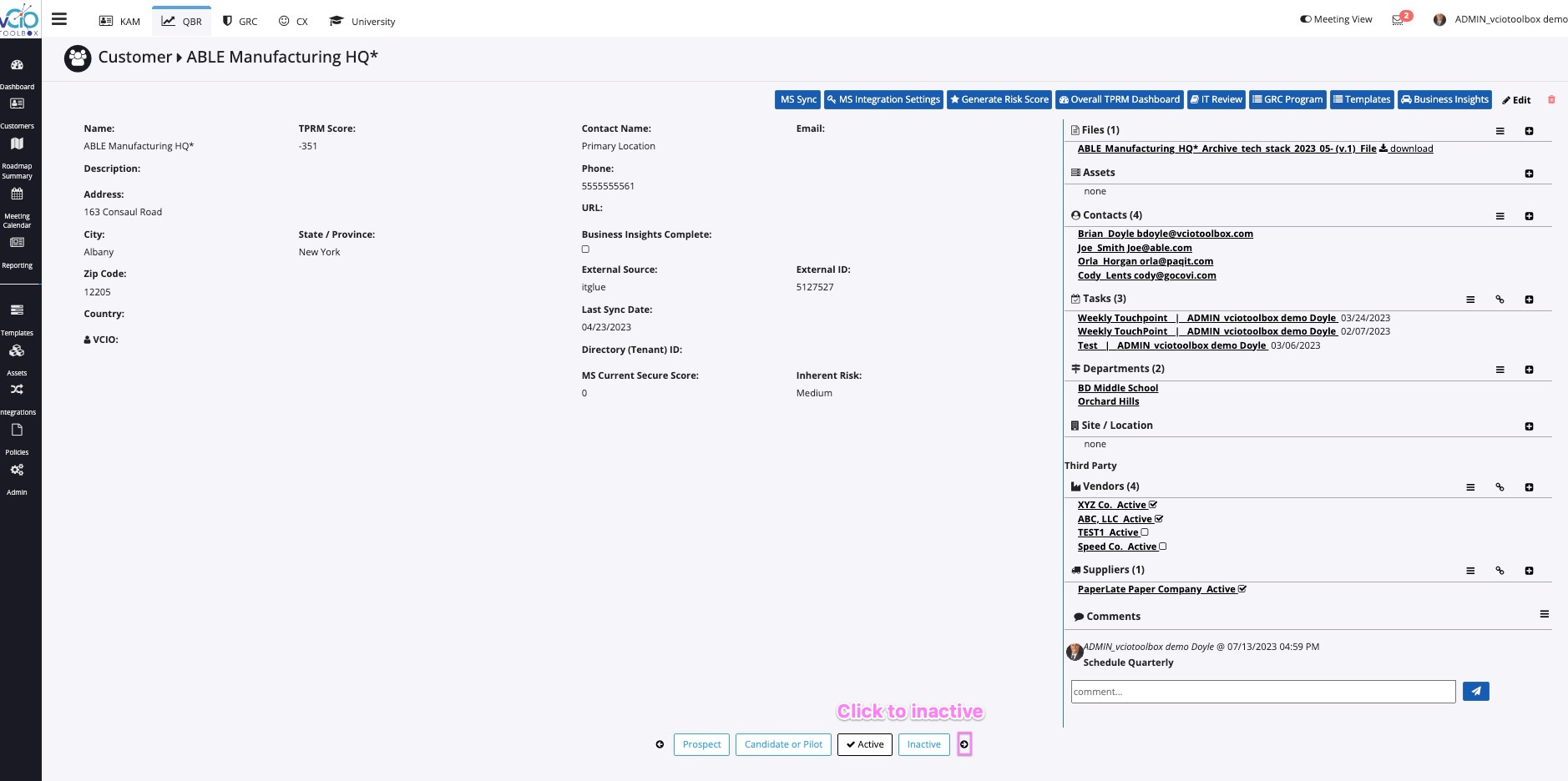Toggle Meeting View switch
This screenshot has width=1568, height=781.
[x=1306, y=19]
